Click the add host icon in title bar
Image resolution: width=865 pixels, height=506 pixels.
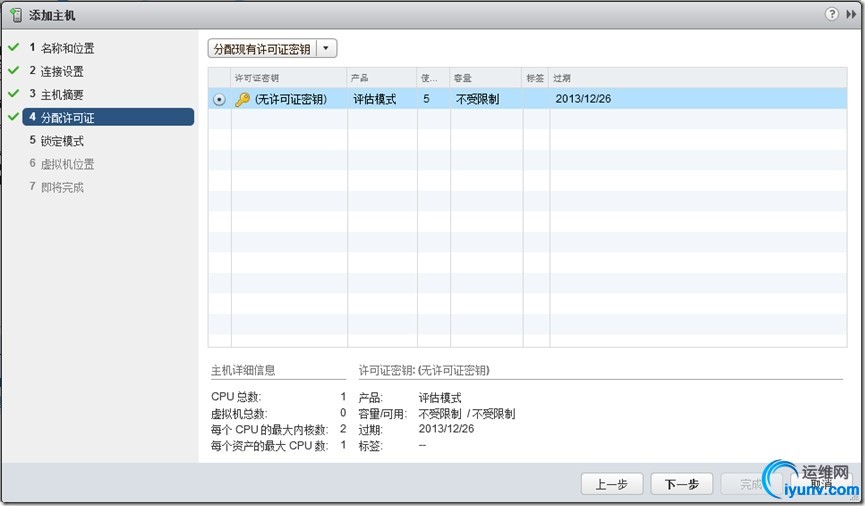click(x=16, y=15)
